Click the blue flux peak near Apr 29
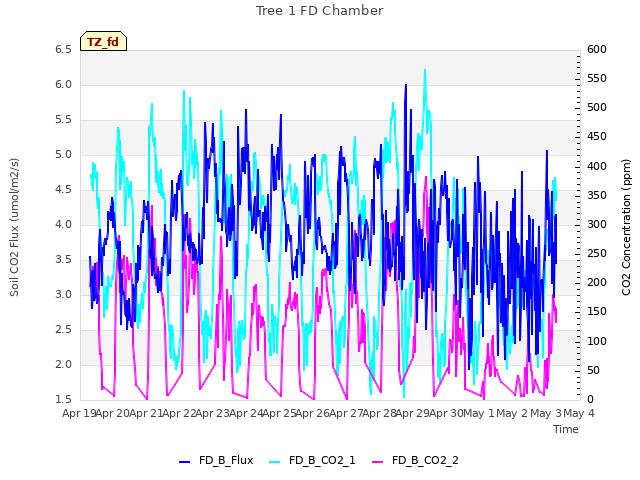This screenshot has height=480, width=640. point(406,85)
